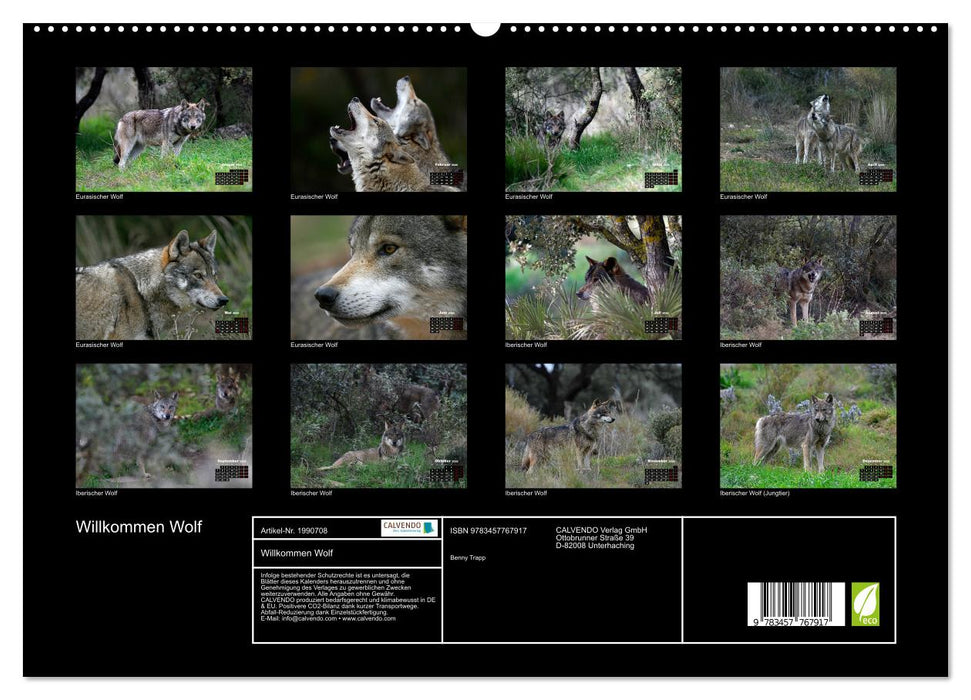The width and height of the screenshot is (971, 700).
Task: Select the resting wolf Oktober thumbnail
Action: tap(378, 425)
